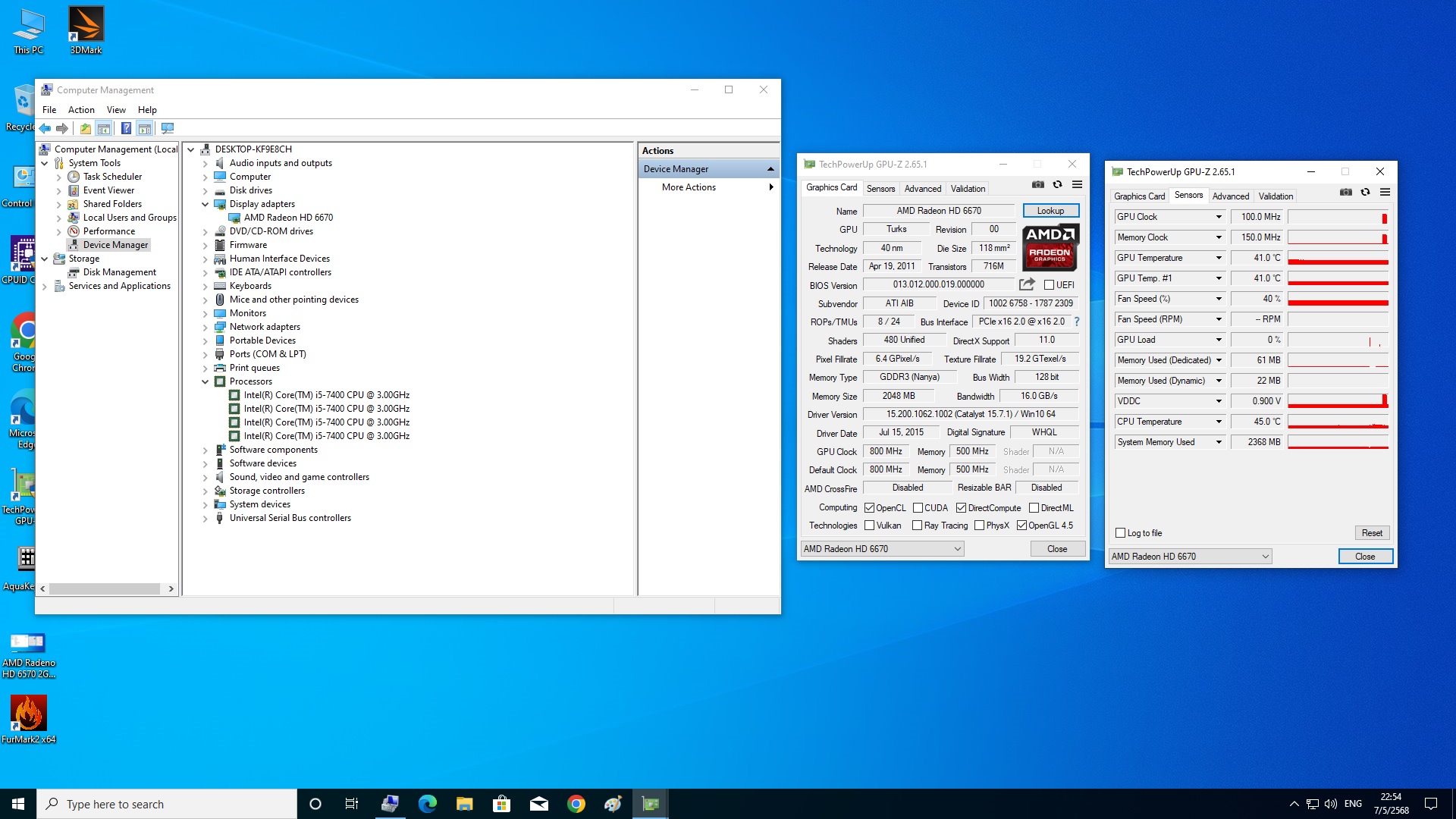Click the Lookup button in GPU-Z
This screenshot has width=1456, height=819.
(1050, 211)
